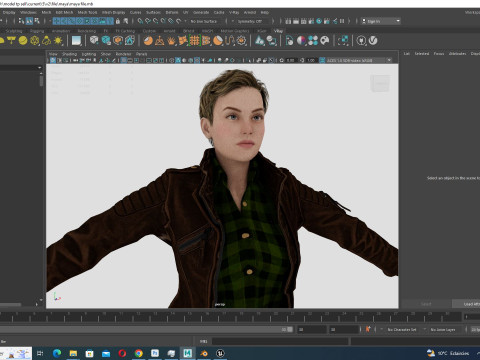Click the yellow rect light T-shaped icon
This screenshot has height=360, width=480.
(x=11, y=41)
